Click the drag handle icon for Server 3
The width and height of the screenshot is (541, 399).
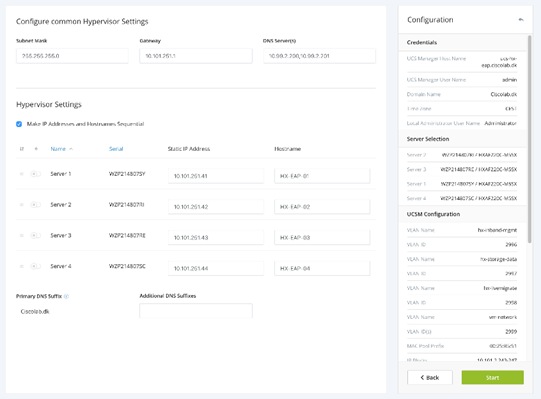(21, 235)
